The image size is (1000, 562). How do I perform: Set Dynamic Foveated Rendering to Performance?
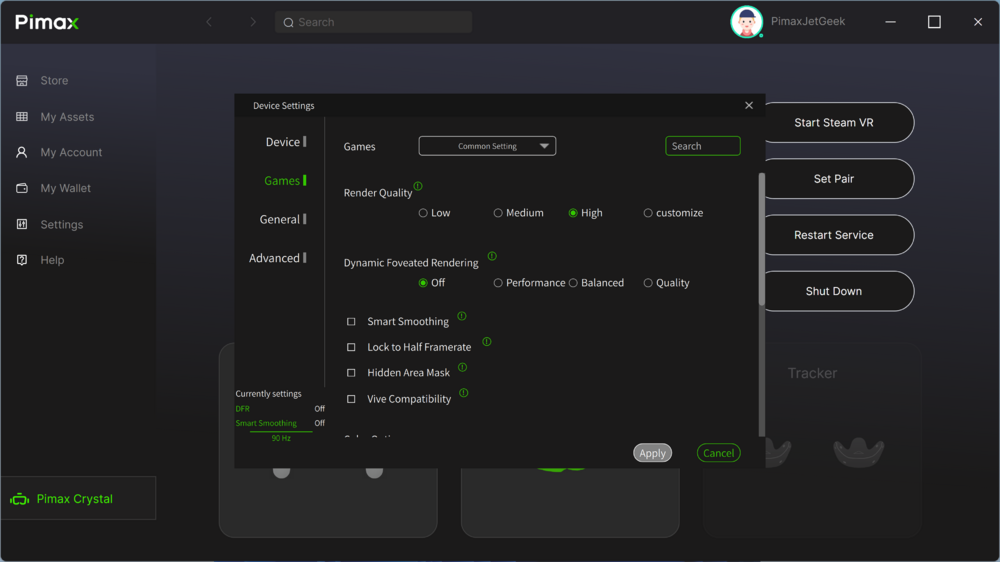tap(497, 283)
